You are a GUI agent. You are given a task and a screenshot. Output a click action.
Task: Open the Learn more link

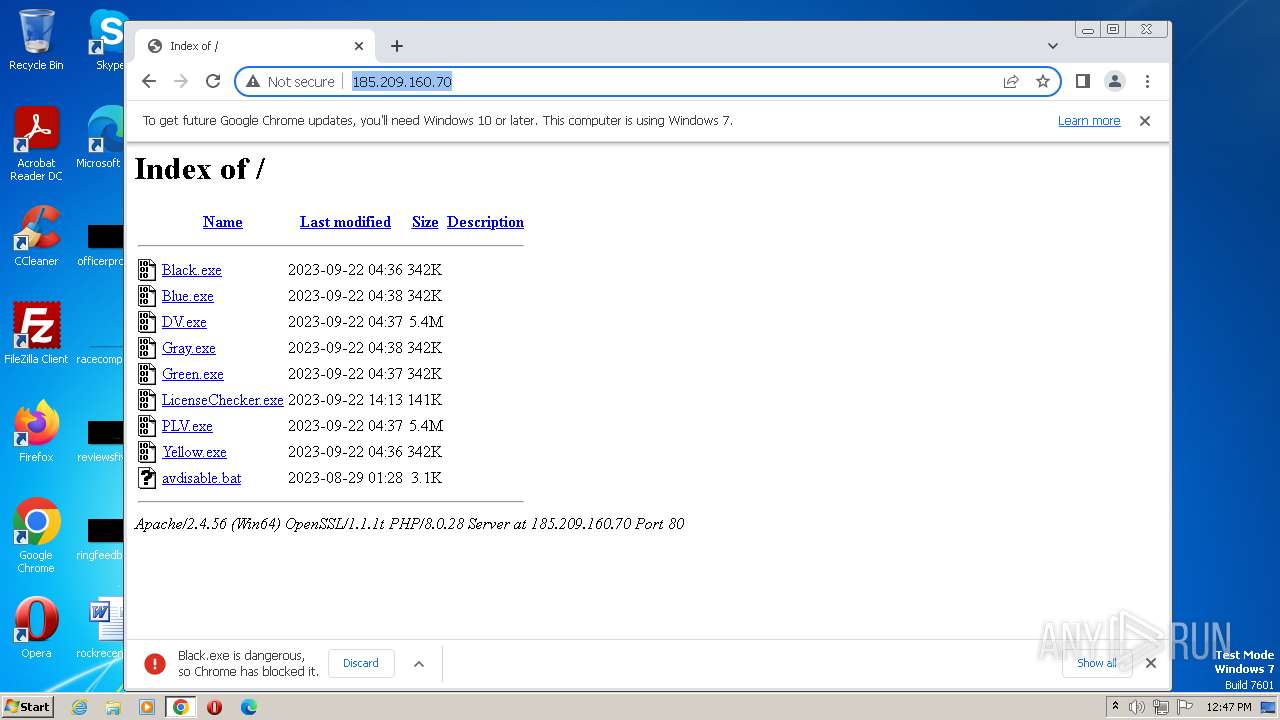pos(1089,121)
